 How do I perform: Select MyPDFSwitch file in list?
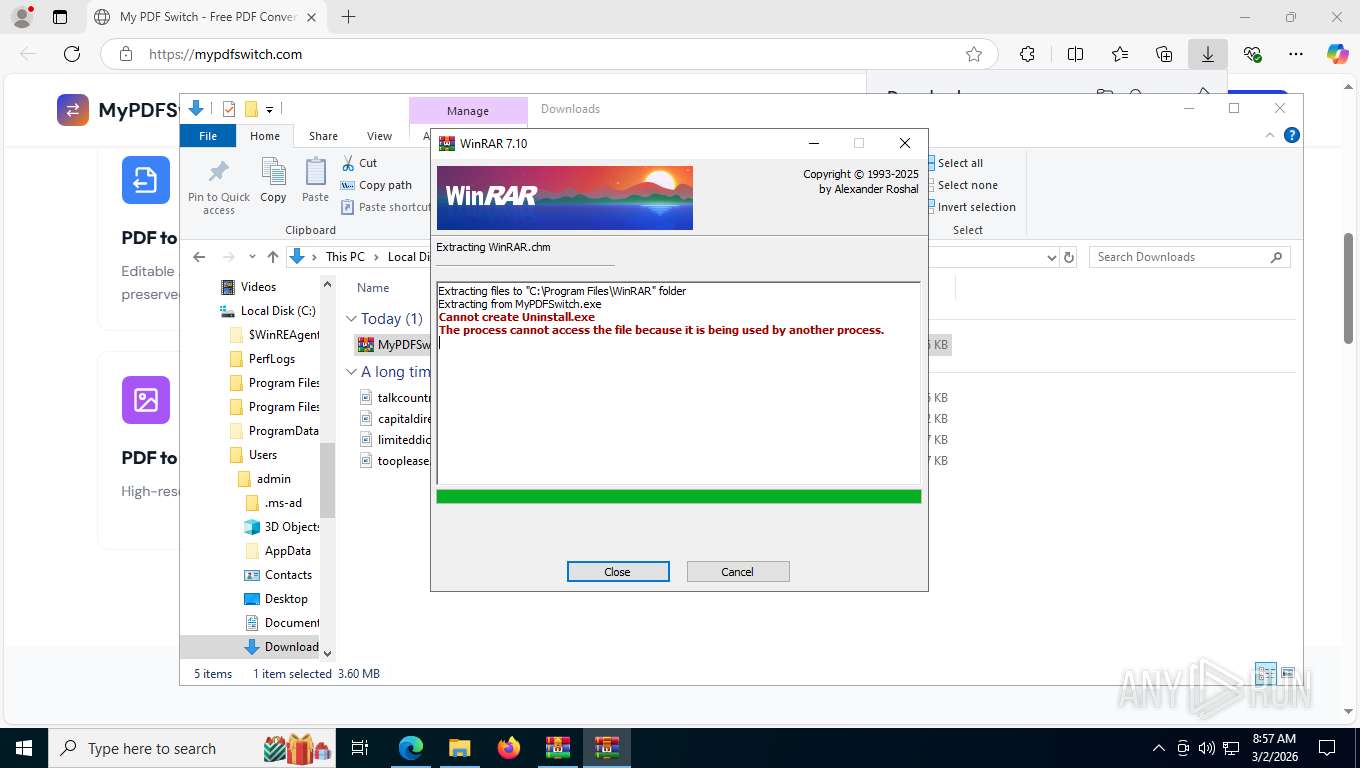(x=394, y=345)
